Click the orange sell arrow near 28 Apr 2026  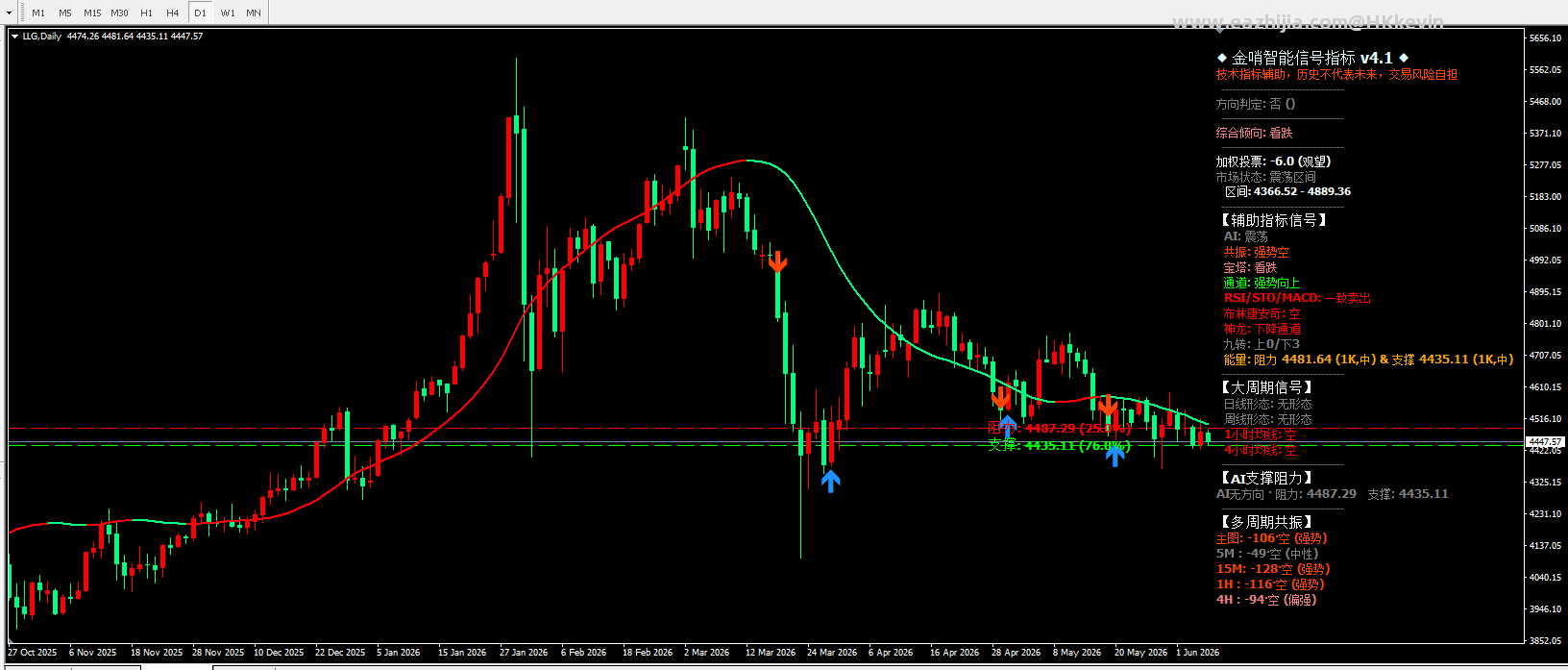click(x=1001, y=397)
